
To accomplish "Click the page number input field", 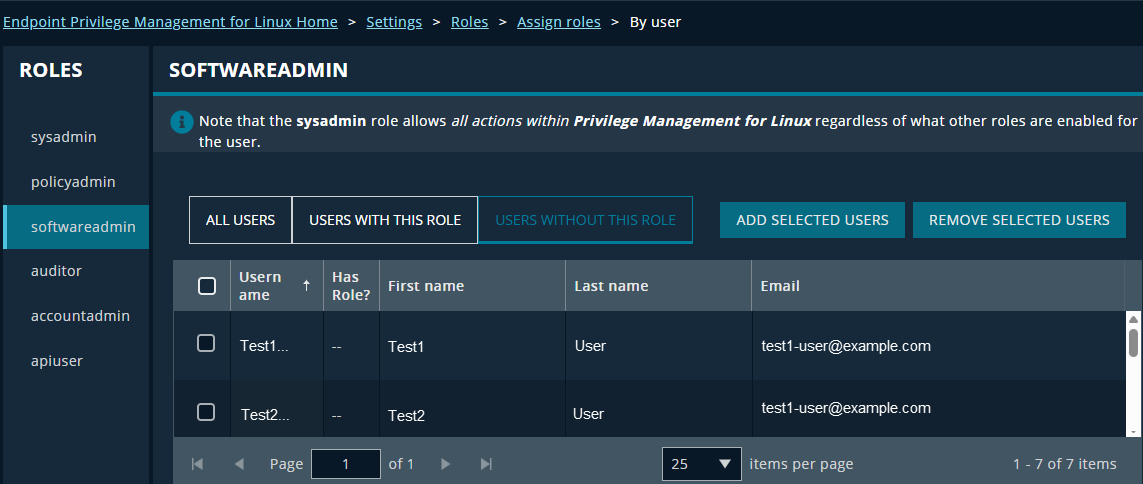I will (x=346, y=464).
